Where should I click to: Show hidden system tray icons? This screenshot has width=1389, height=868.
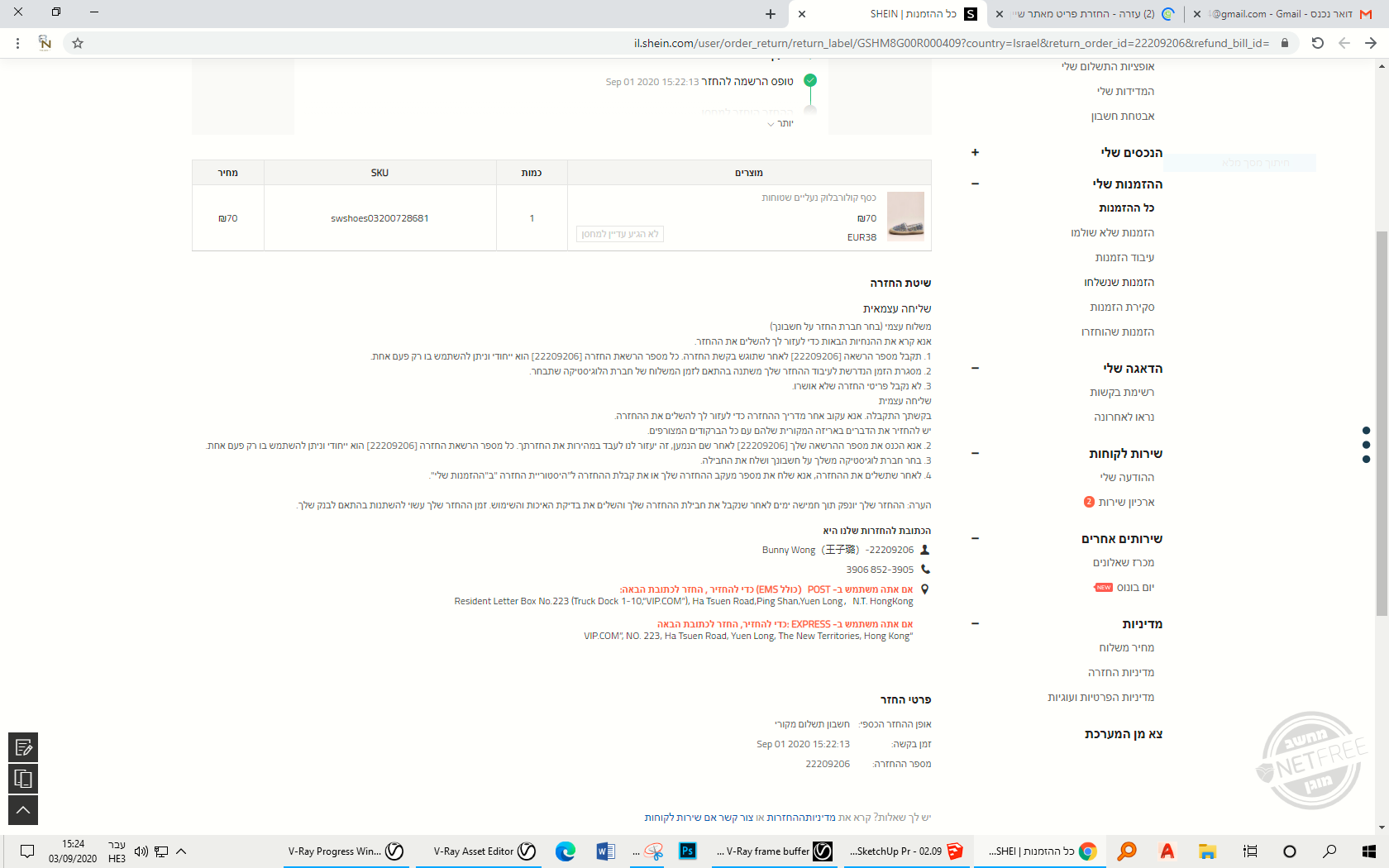pos(181,851)
